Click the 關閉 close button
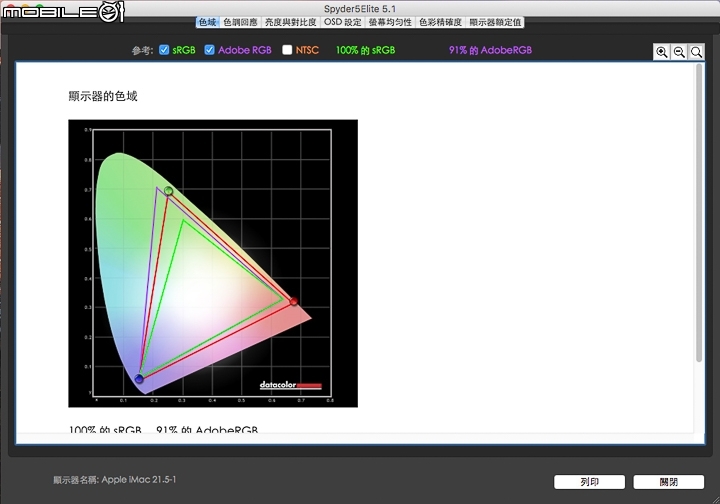Image resolution: width=720 pixels, height=504 pixels. point(669,482)
